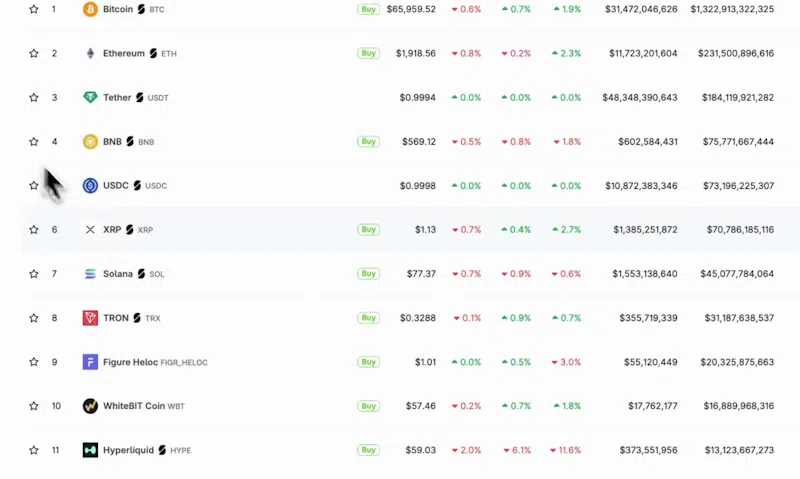Viewport: 800px width, 479px height.
Task: Click Hyperliquid 7d change 11.6%
Action: [565, 450]
